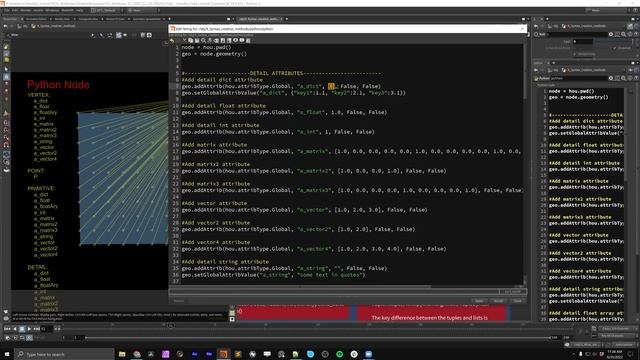This screenshot has width=640, height=360.
Task: Click the 'Type here to search' taskbar box
Action: (x=64, y=354)
